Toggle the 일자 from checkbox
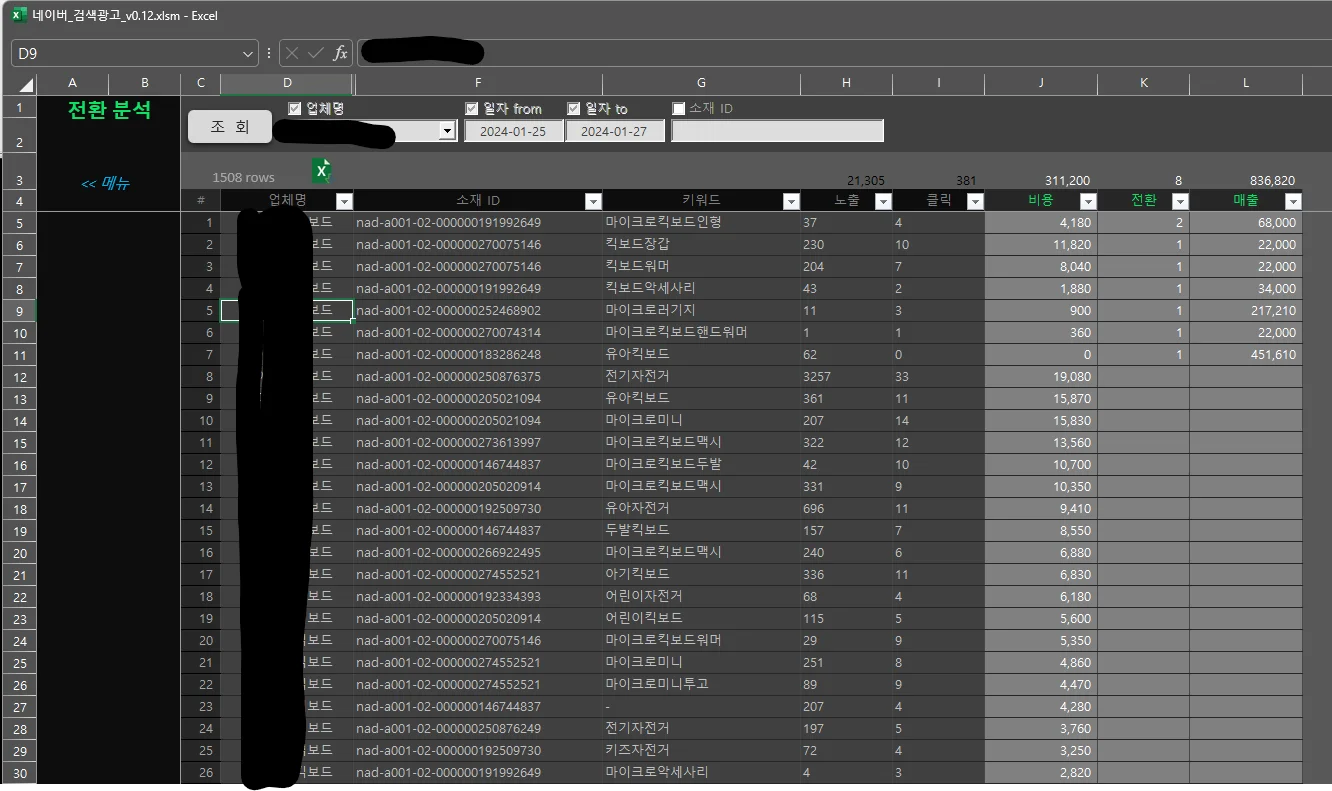Viewport: 1332px width, 791px height. click(472, 108)
